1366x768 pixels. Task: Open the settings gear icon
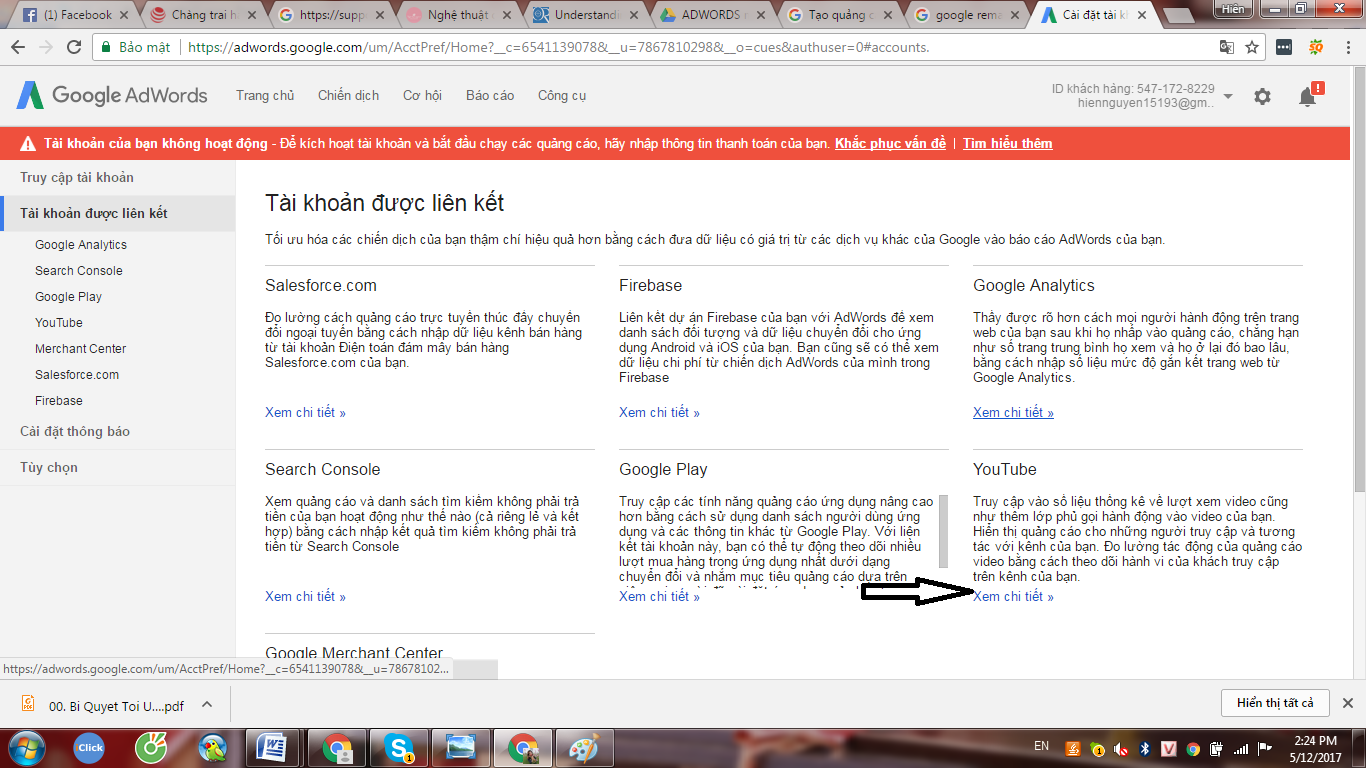tap(1262, 96)
